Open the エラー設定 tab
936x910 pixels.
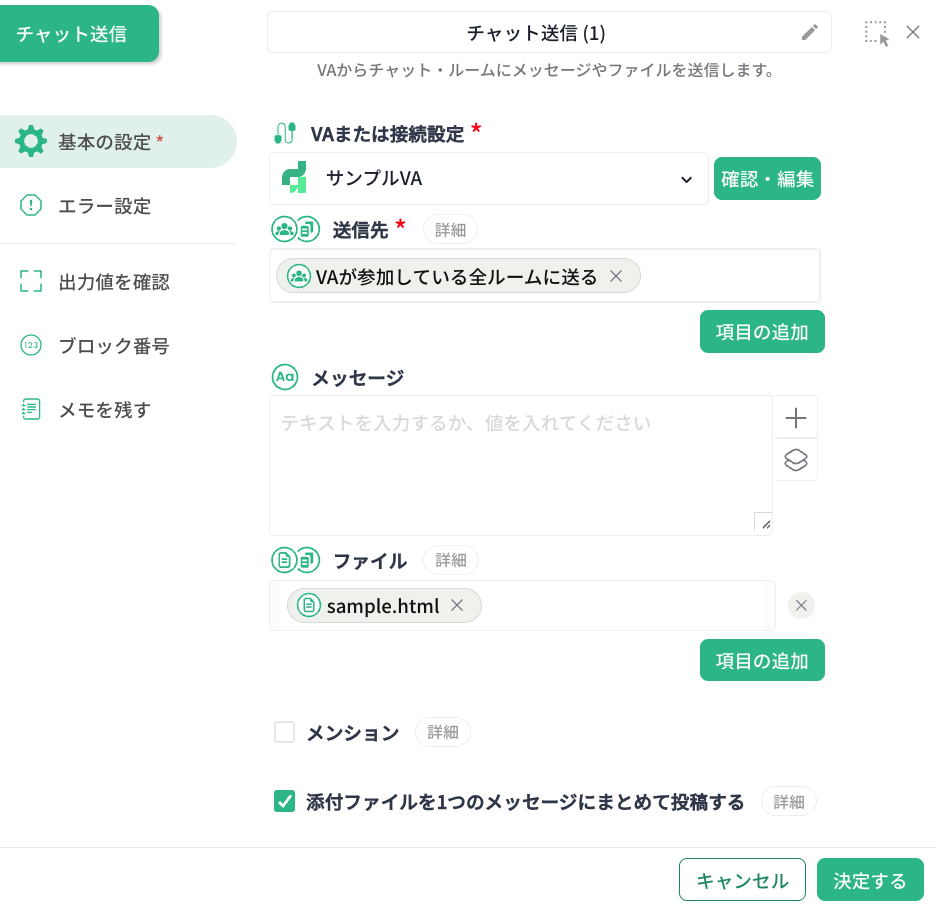[x=104, y=206]
